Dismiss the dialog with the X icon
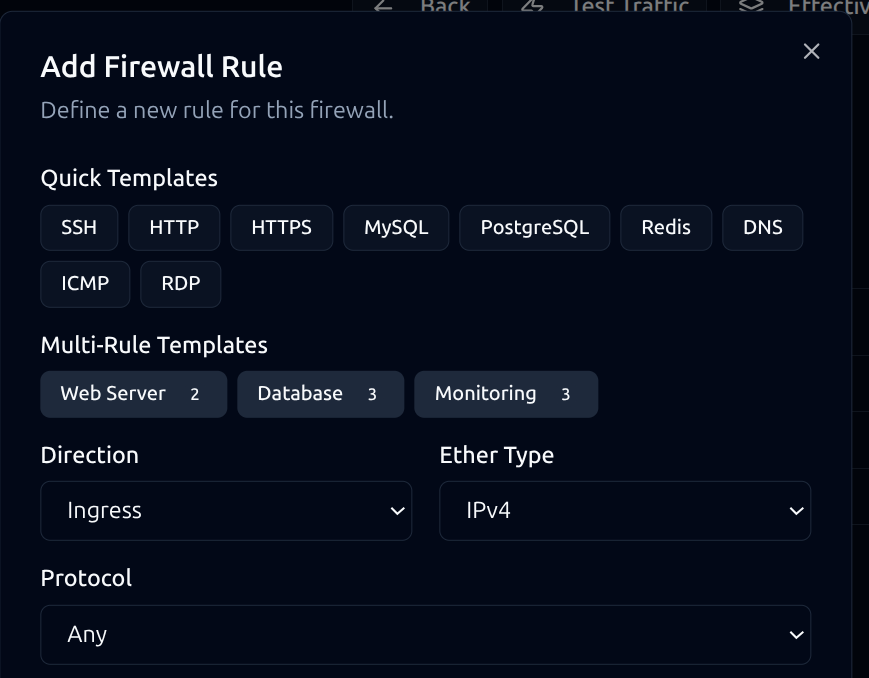The image size is (869, 678). click(811, 51)
